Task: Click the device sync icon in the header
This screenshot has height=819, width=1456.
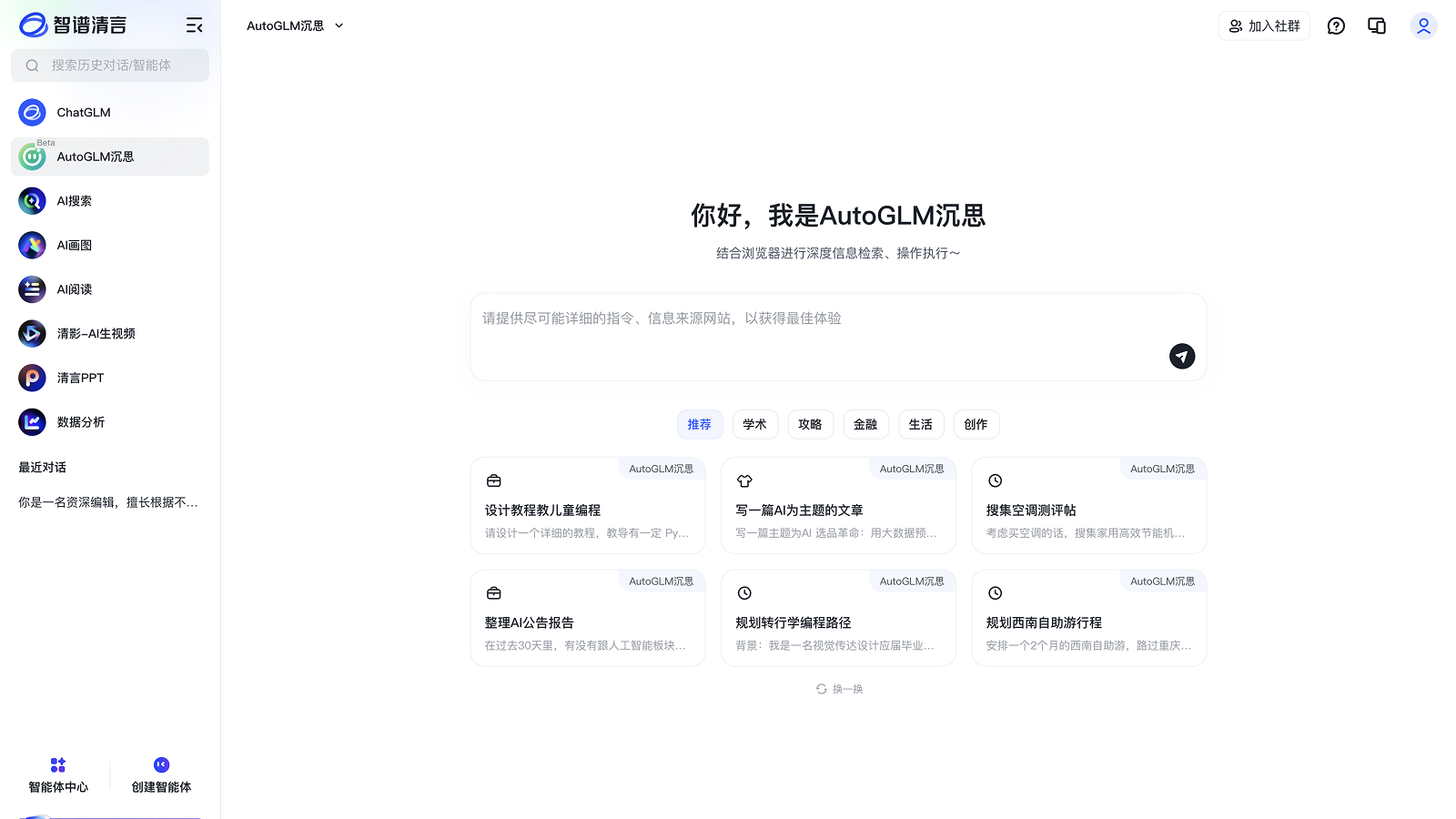Action: 1376,25
